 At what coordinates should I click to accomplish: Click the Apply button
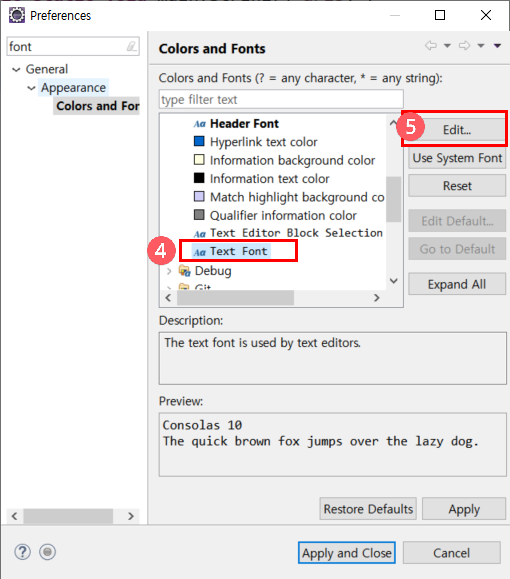pyautogui.click(x=464, y=509)
